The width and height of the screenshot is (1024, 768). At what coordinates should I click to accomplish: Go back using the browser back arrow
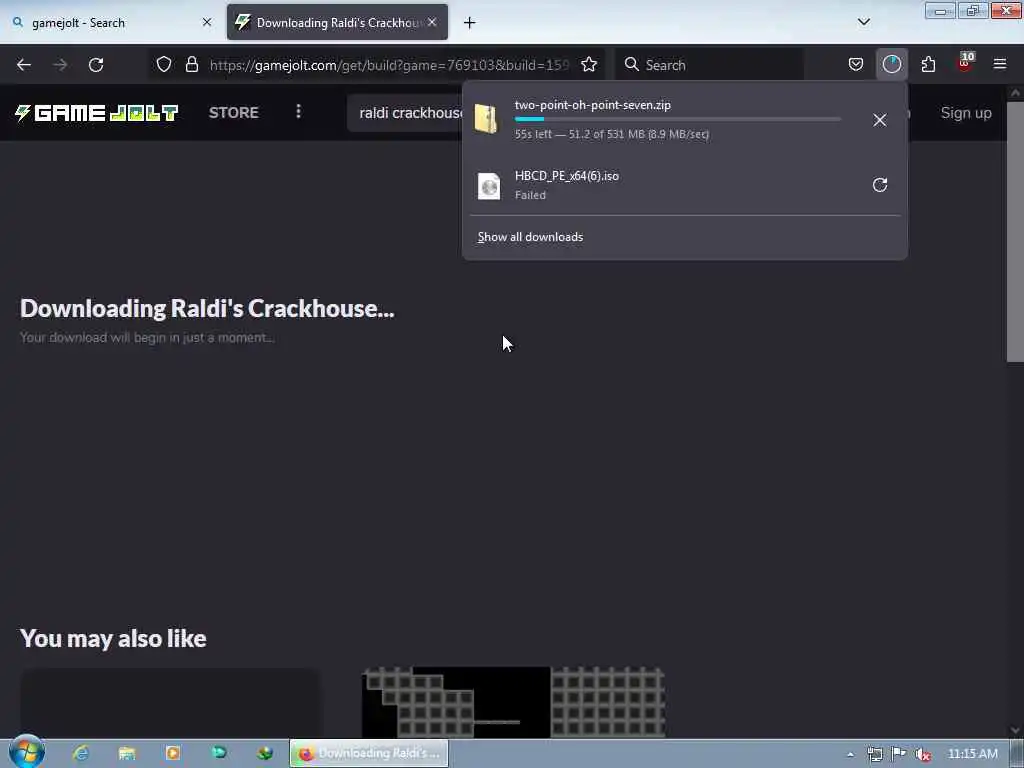pyautogui.click(x=24, y=65)
